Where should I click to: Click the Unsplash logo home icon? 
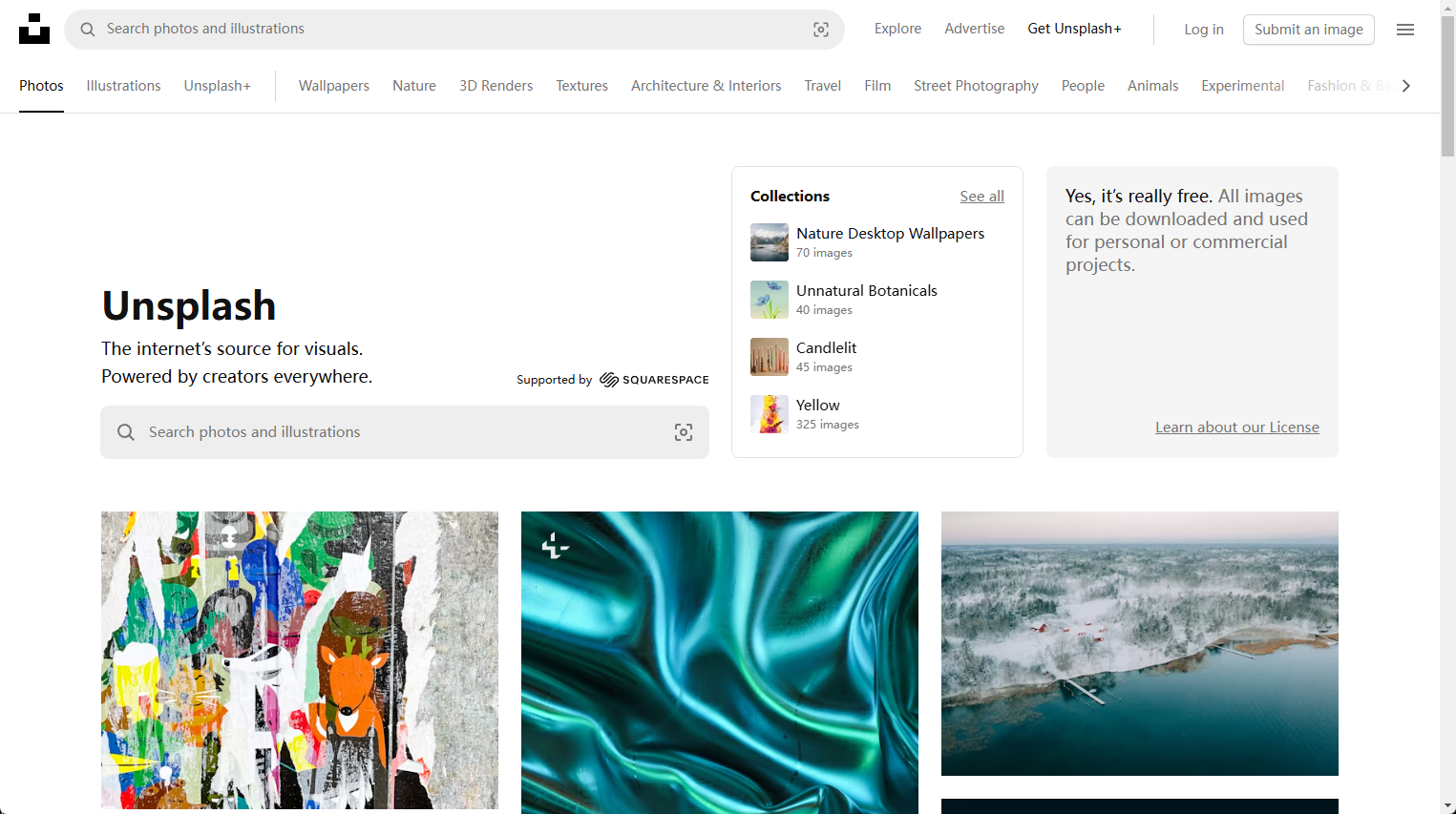(34, 30)
